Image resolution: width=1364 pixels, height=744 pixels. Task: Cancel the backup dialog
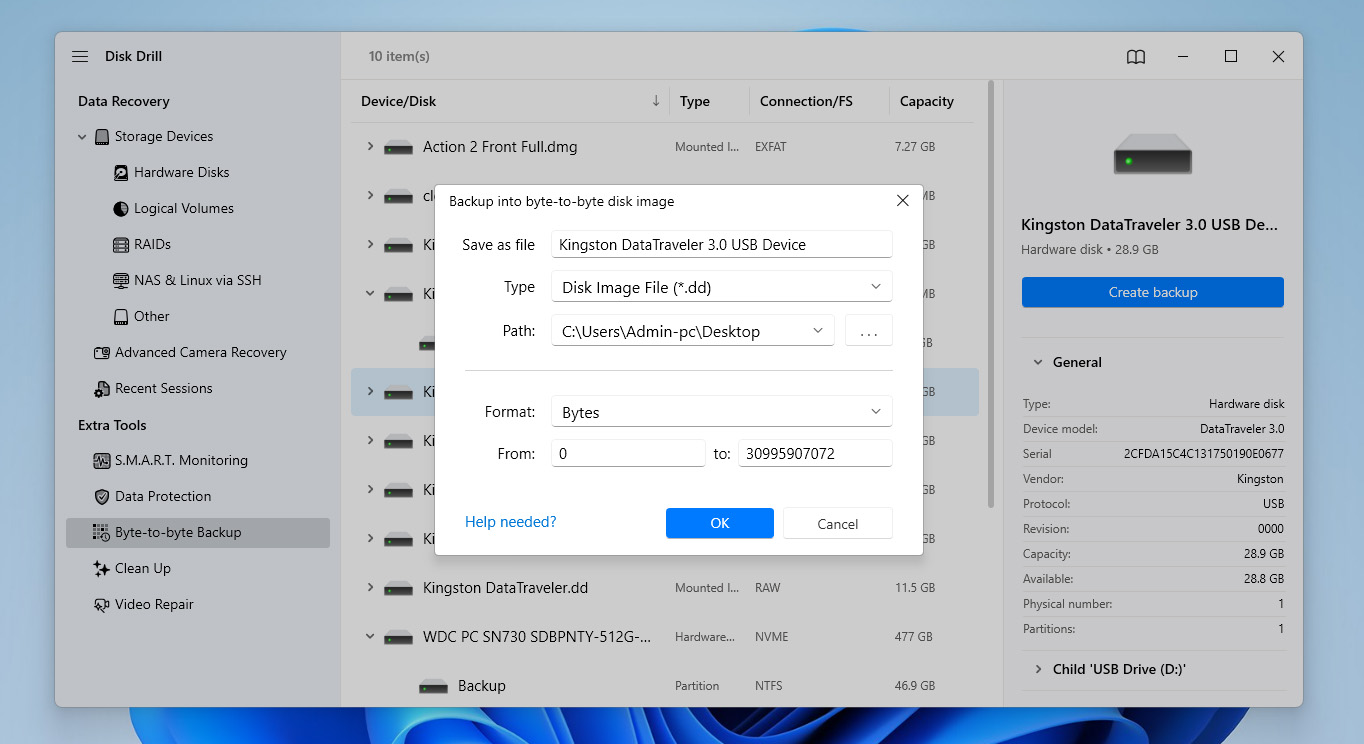[838, 523]
